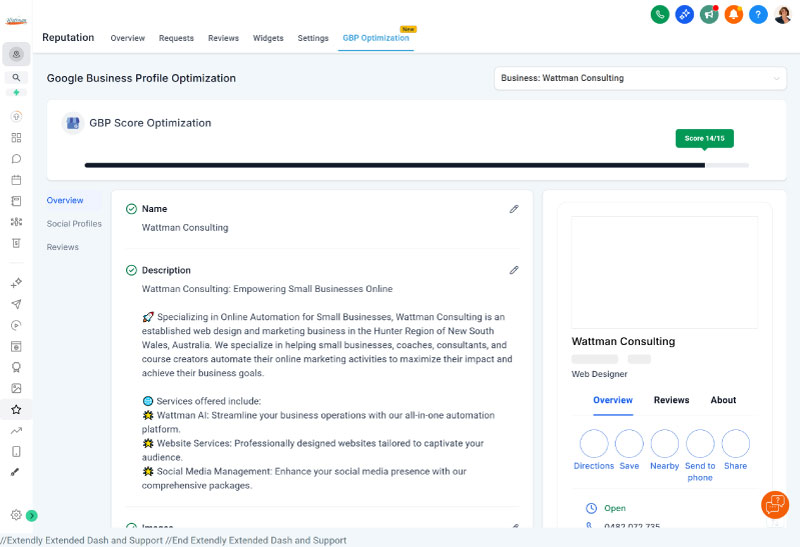Click the Wattman logo in the sidebar

tap(16, 21)
